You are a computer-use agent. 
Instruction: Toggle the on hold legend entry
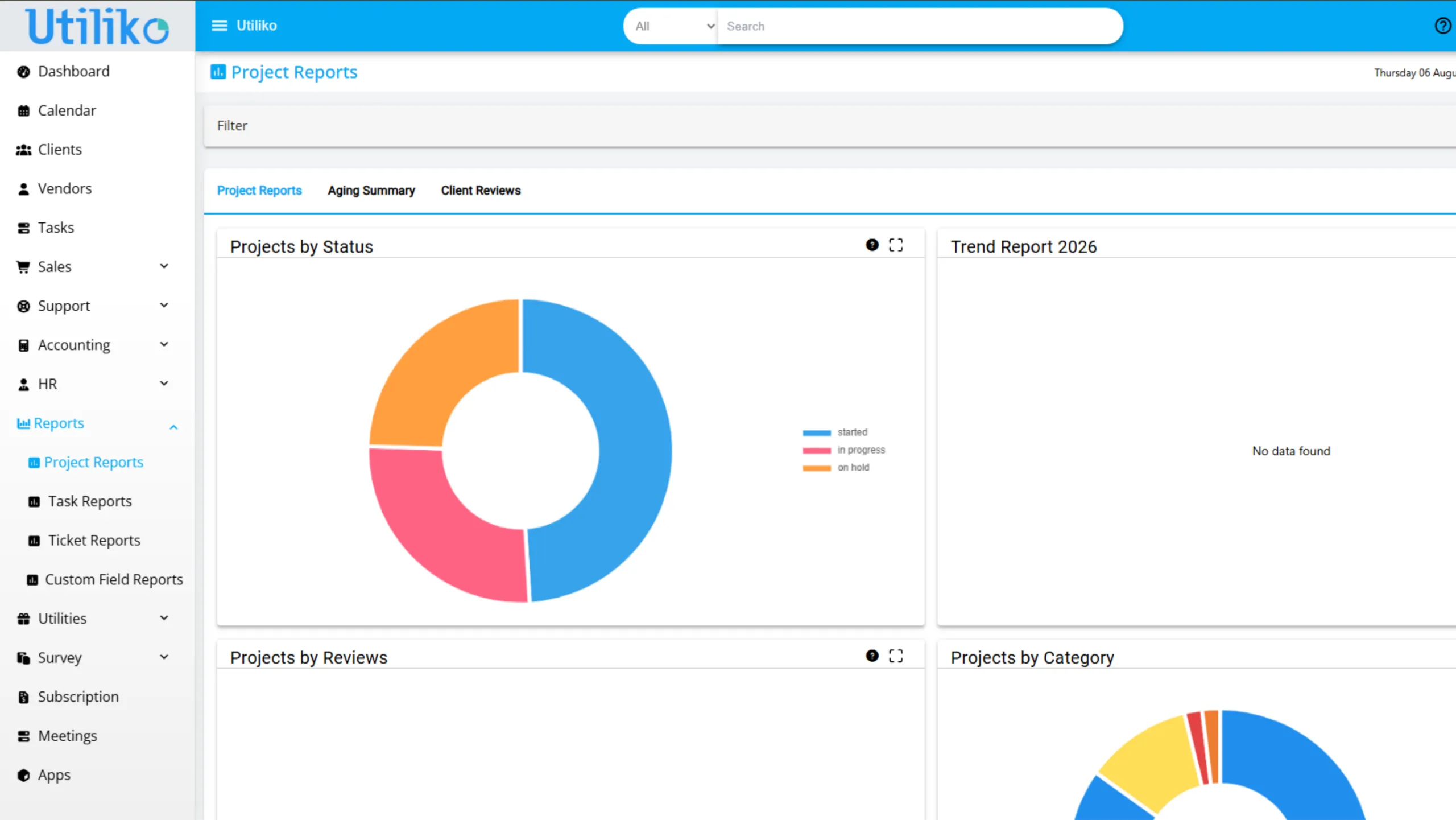(835, 468)
